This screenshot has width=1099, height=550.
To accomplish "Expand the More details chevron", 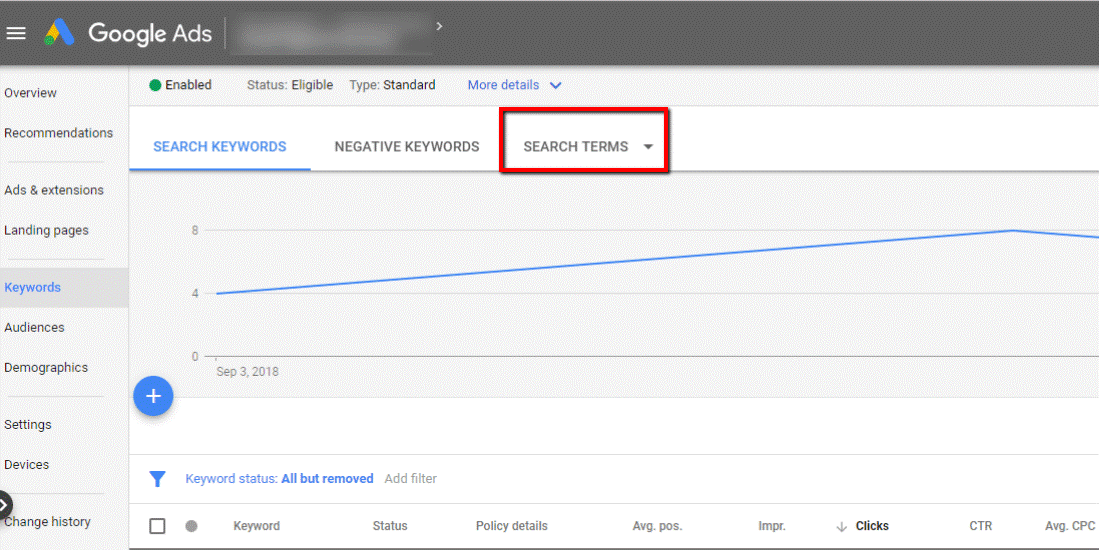I will [556, 85].
